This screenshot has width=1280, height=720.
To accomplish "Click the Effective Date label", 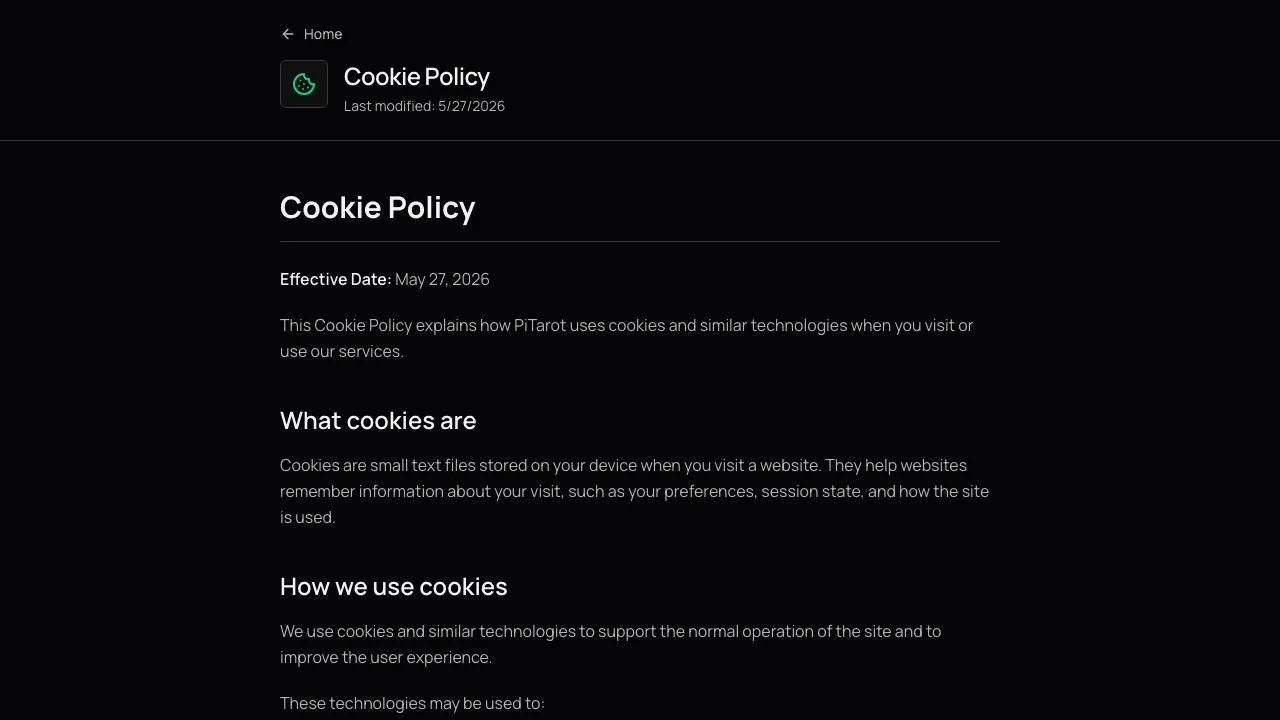I will pyautogui.click(x=335, y=279).
